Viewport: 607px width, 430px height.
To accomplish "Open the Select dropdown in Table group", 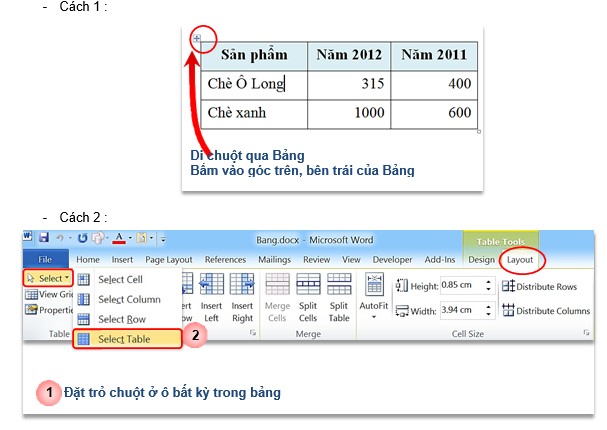I will (x=46, y=277).
